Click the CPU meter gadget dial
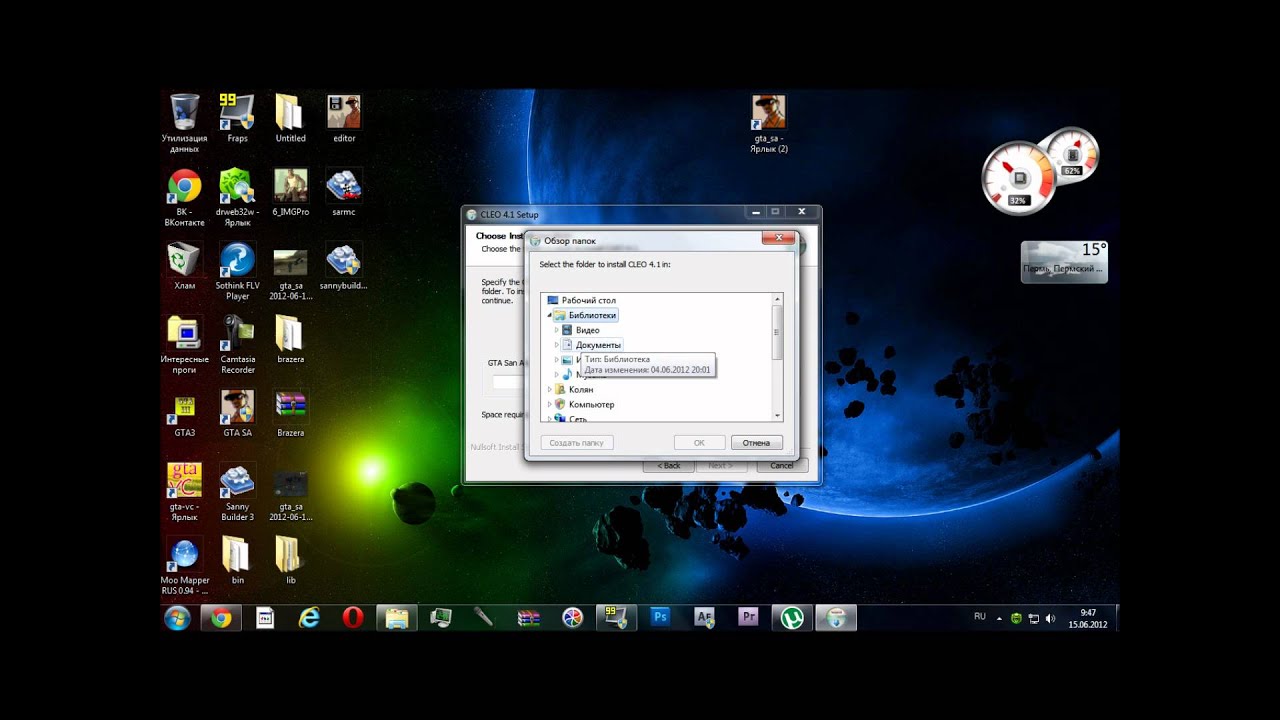 click(1019, 179)
